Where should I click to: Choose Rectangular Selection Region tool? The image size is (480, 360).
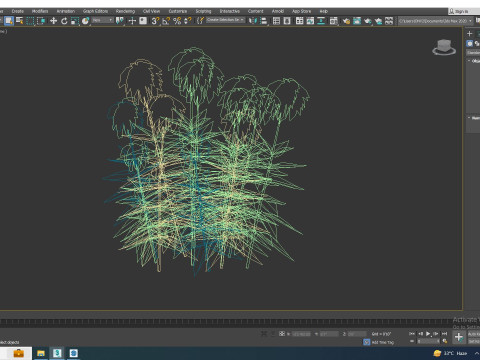coord(30,21)
